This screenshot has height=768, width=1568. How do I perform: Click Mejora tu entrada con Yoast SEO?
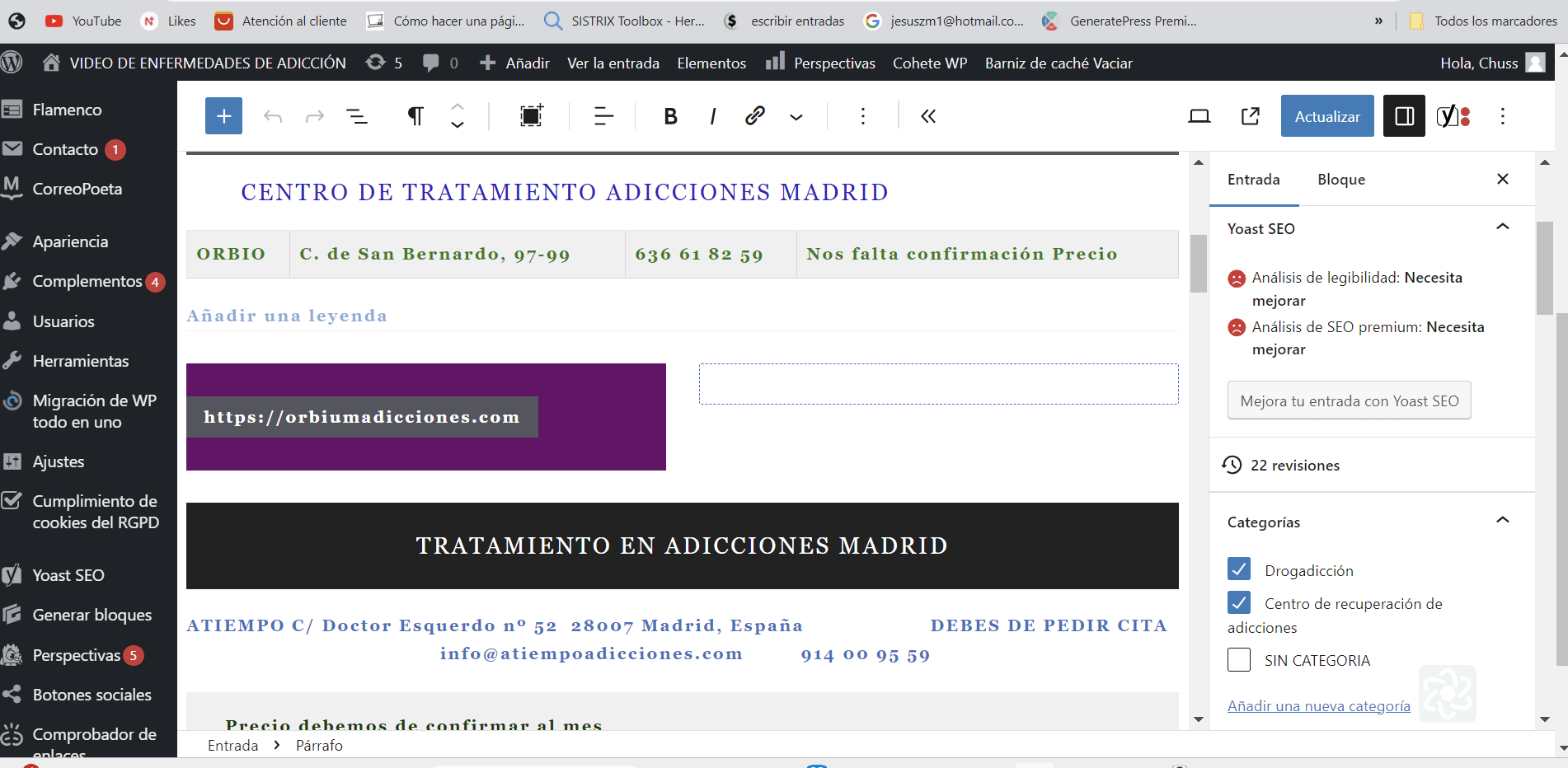(1350, 400)
